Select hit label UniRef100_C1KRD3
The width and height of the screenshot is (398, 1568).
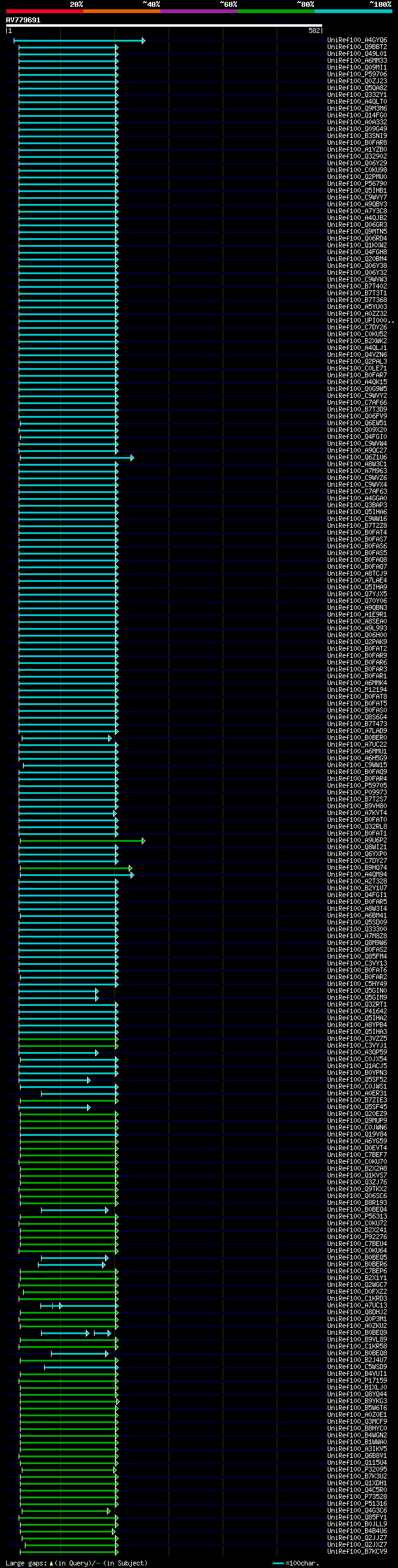(x=357, y=1299)
